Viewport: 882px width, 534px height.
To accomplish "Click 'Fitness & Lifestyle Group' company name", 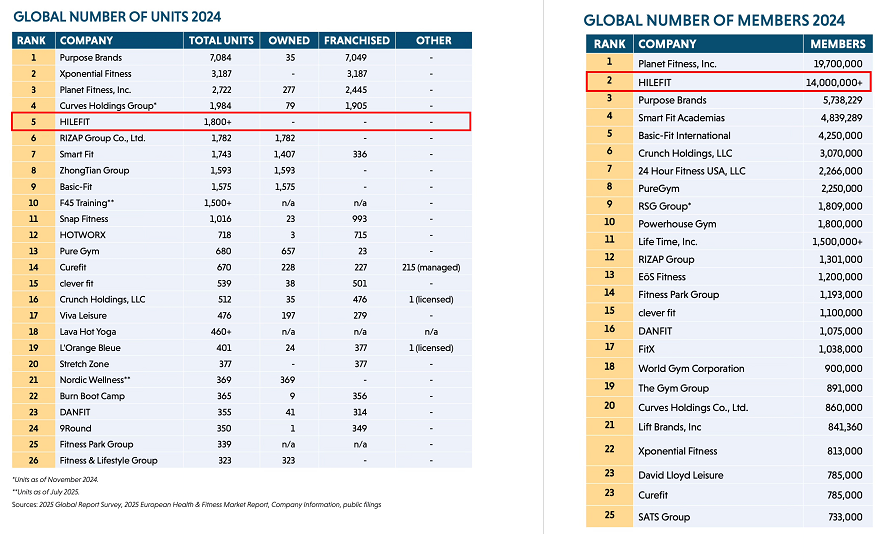I will (109, 461).
